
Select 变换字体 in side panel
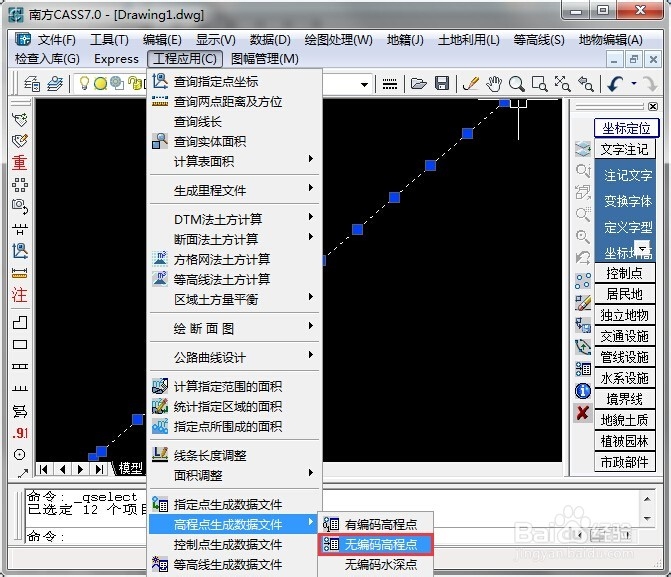tap(628, 201)
